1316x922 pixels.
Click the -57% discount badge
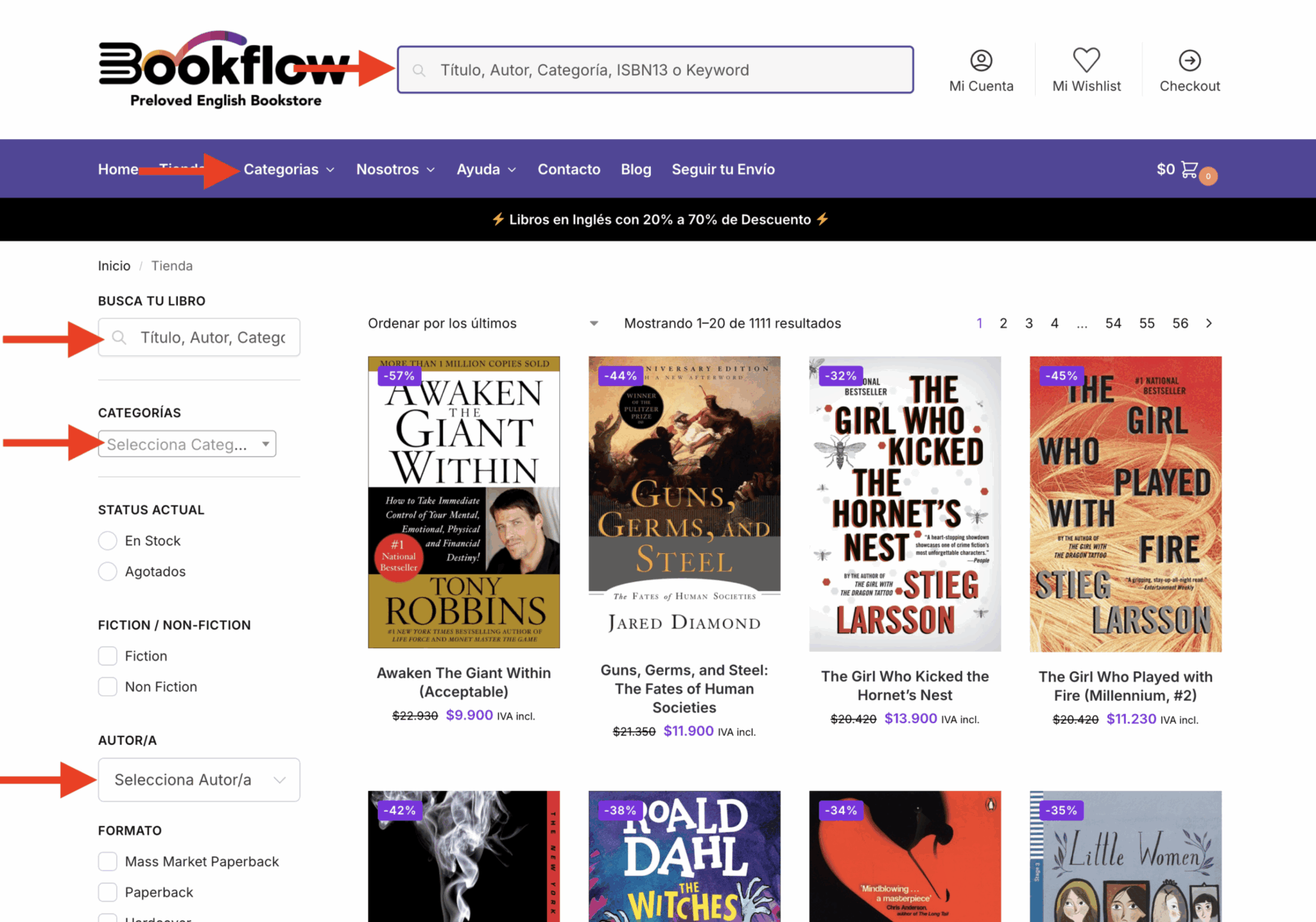399,375
